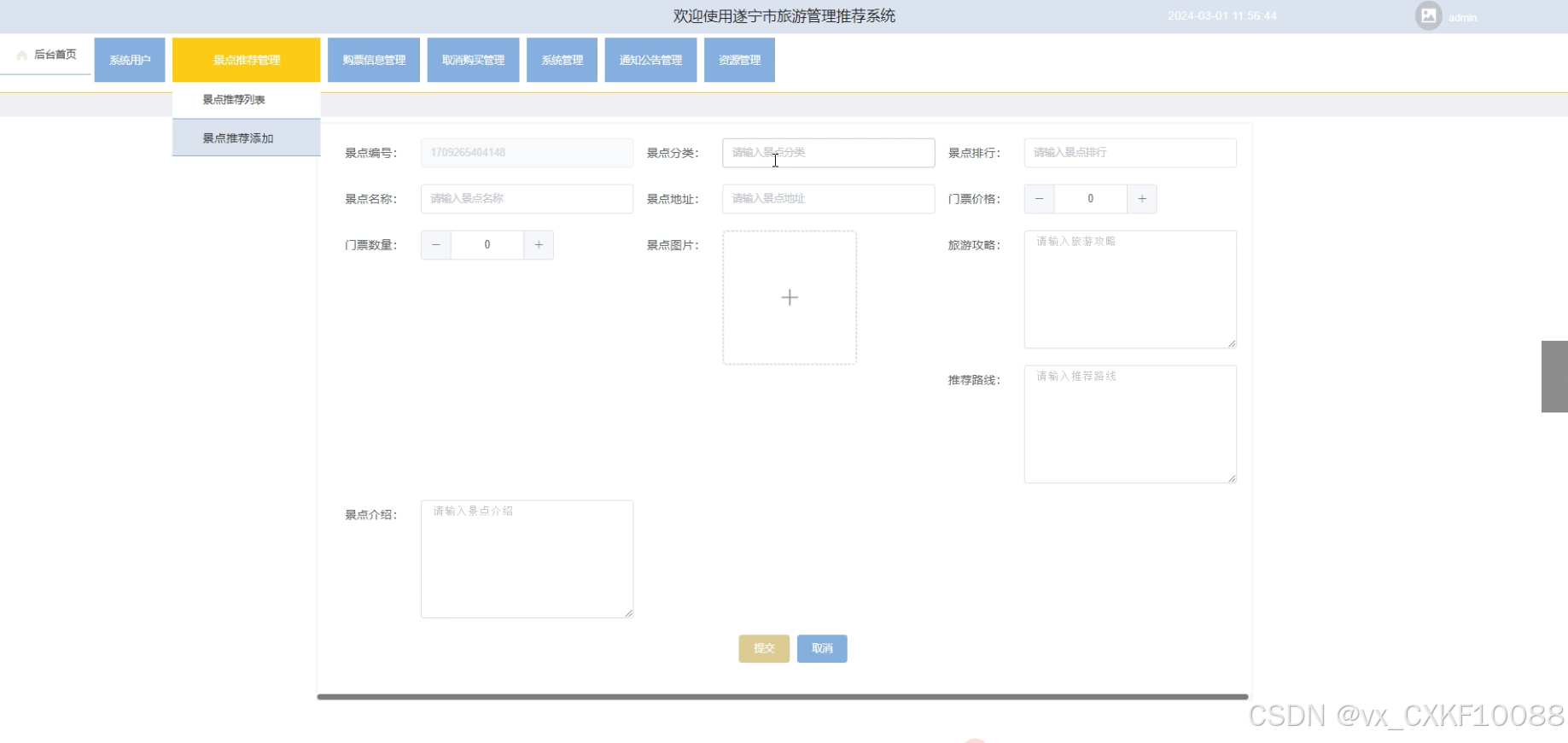Image resolution: width=1568 pixels, height=743 pixels.
Task: Open the 景点推荐管理 menu
Action: coord(247,60)
